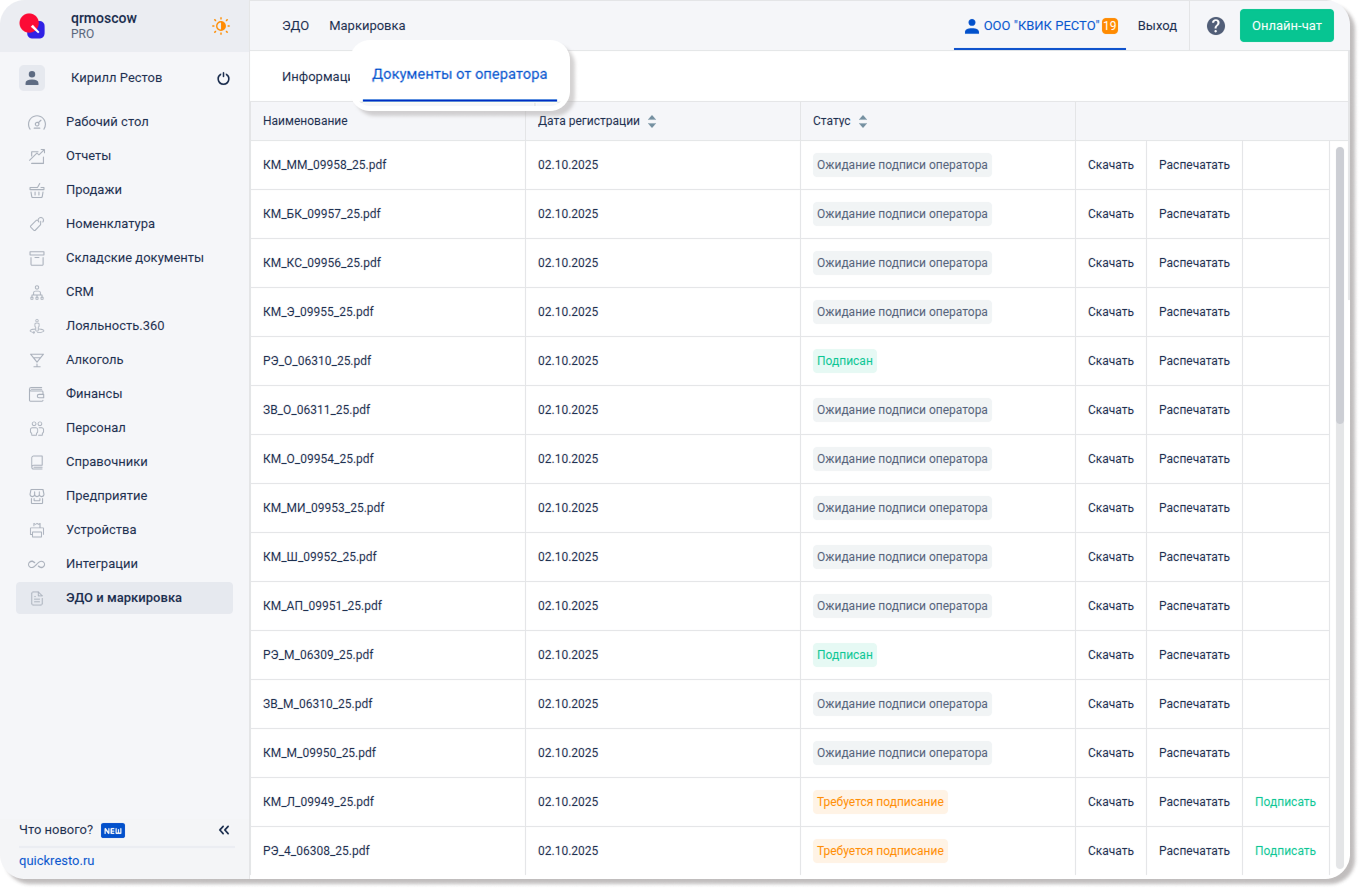This screenshot has height=888, width=1359.
Task: Click Подписать for КМ_Л_09949_25.pdf
Action: 1285,802
